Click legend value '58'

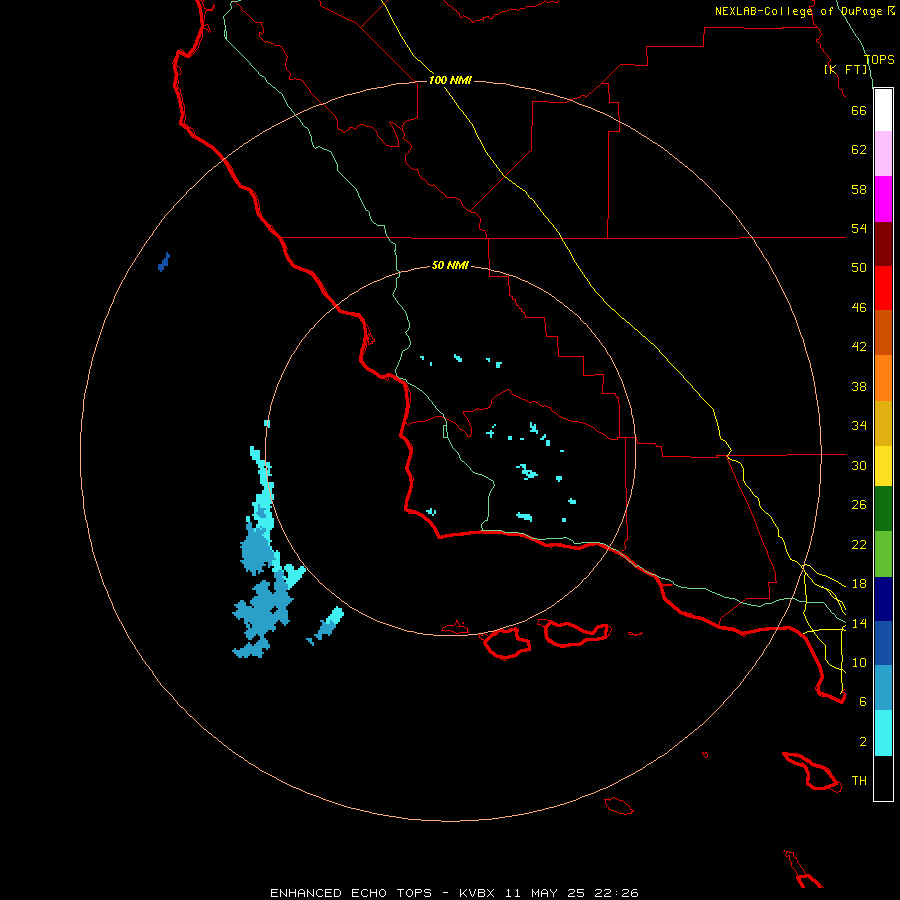[x=859, y=189]
